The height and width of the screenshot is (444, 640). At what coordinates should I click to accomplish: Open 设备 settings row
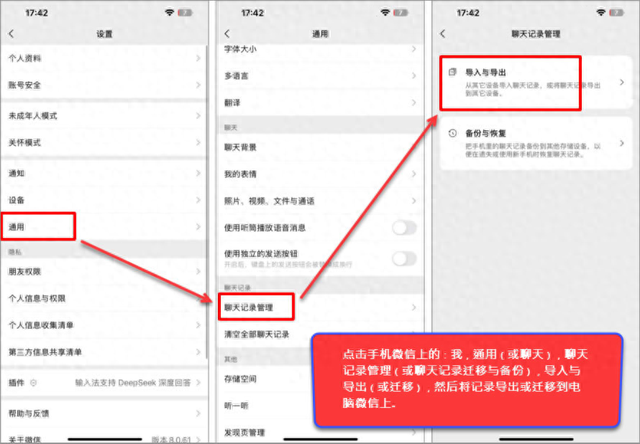[104, 200]
